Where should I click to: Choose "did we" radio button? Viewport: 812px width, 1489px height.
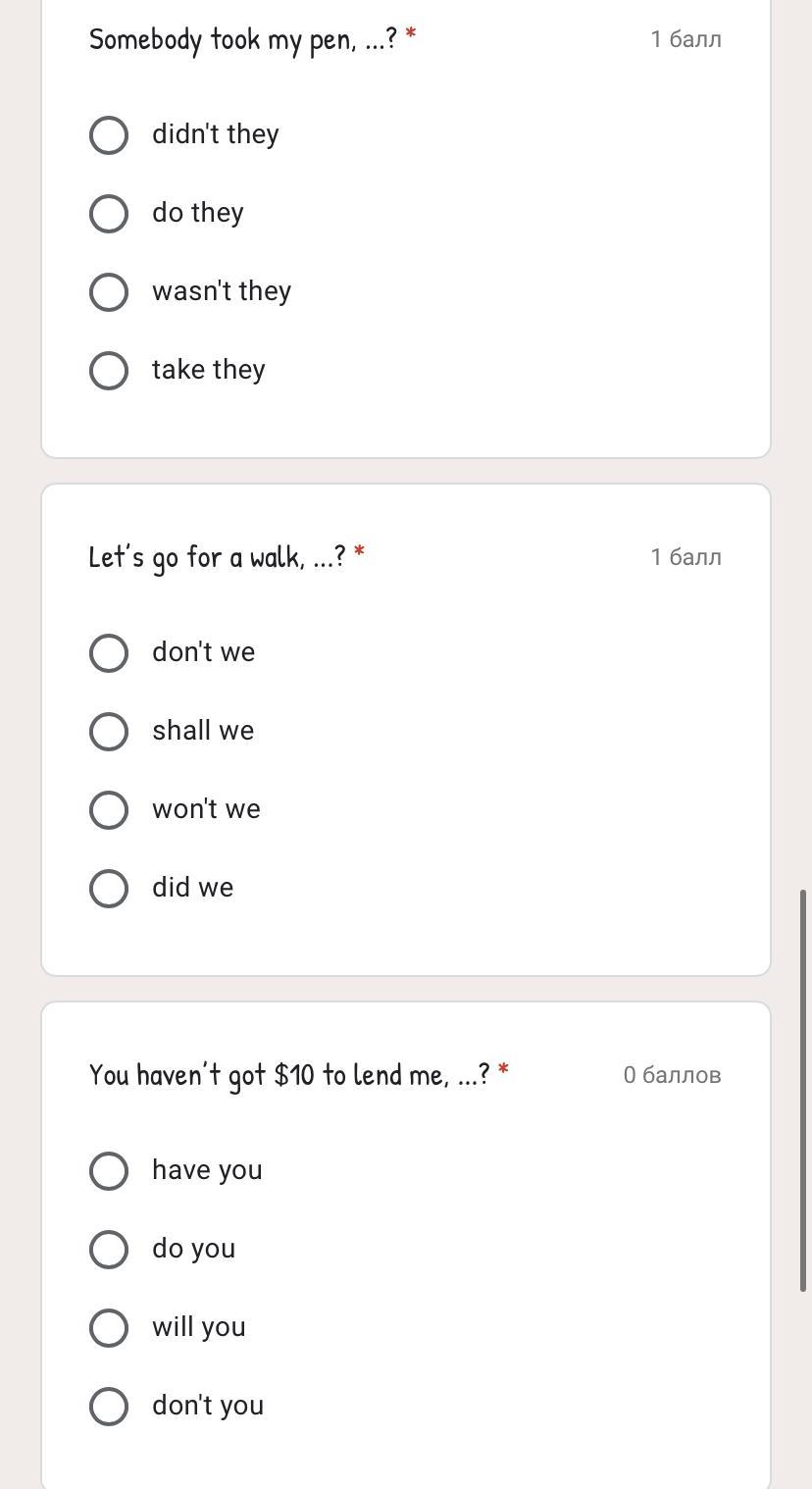[x=109, y=889]
